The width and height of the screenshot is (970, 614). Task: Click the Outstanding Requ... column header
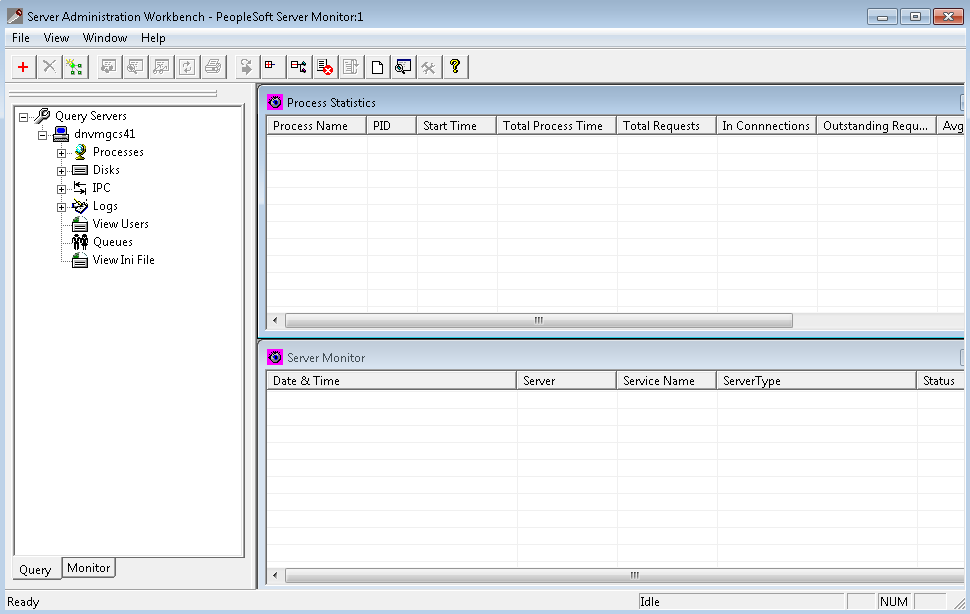click(876, 126)
